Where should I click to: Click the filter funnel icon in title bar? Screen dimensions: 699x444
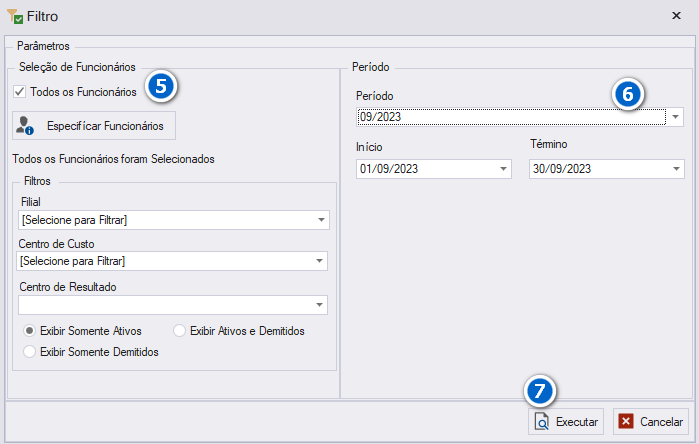pos(15,16)
